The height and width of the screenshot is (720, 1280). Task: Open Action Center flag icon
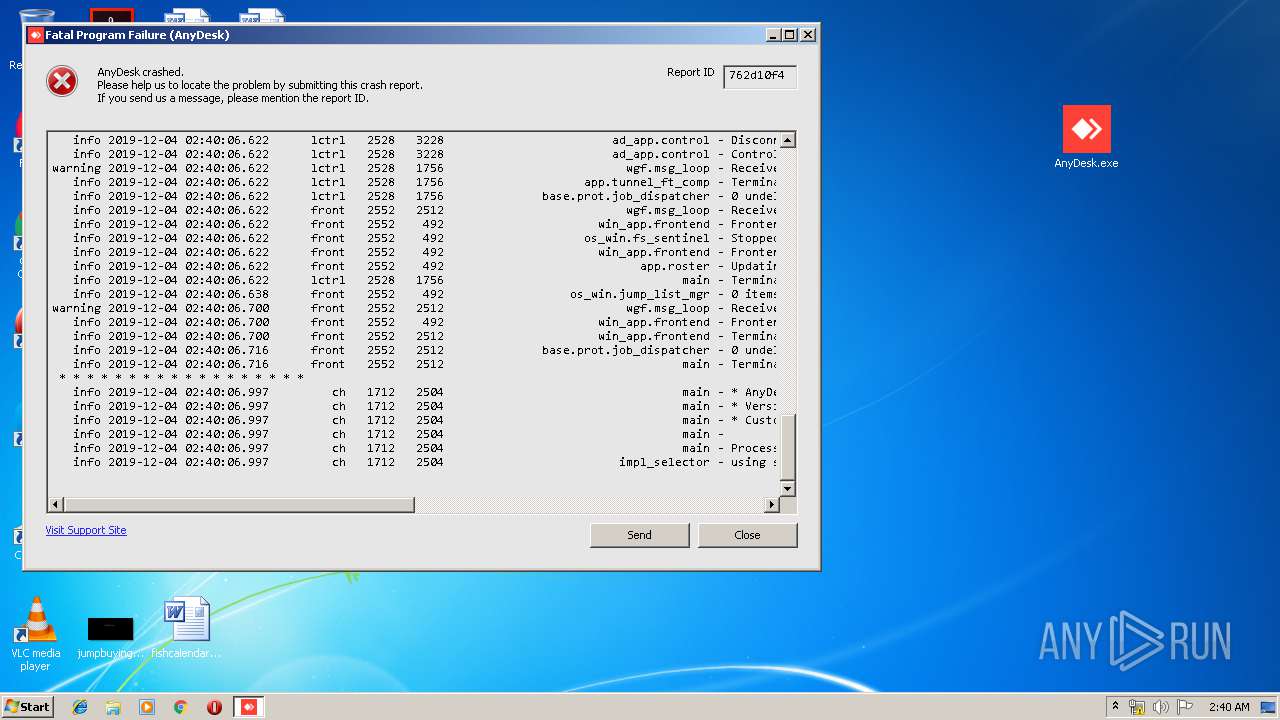(x=1185, y=707)
